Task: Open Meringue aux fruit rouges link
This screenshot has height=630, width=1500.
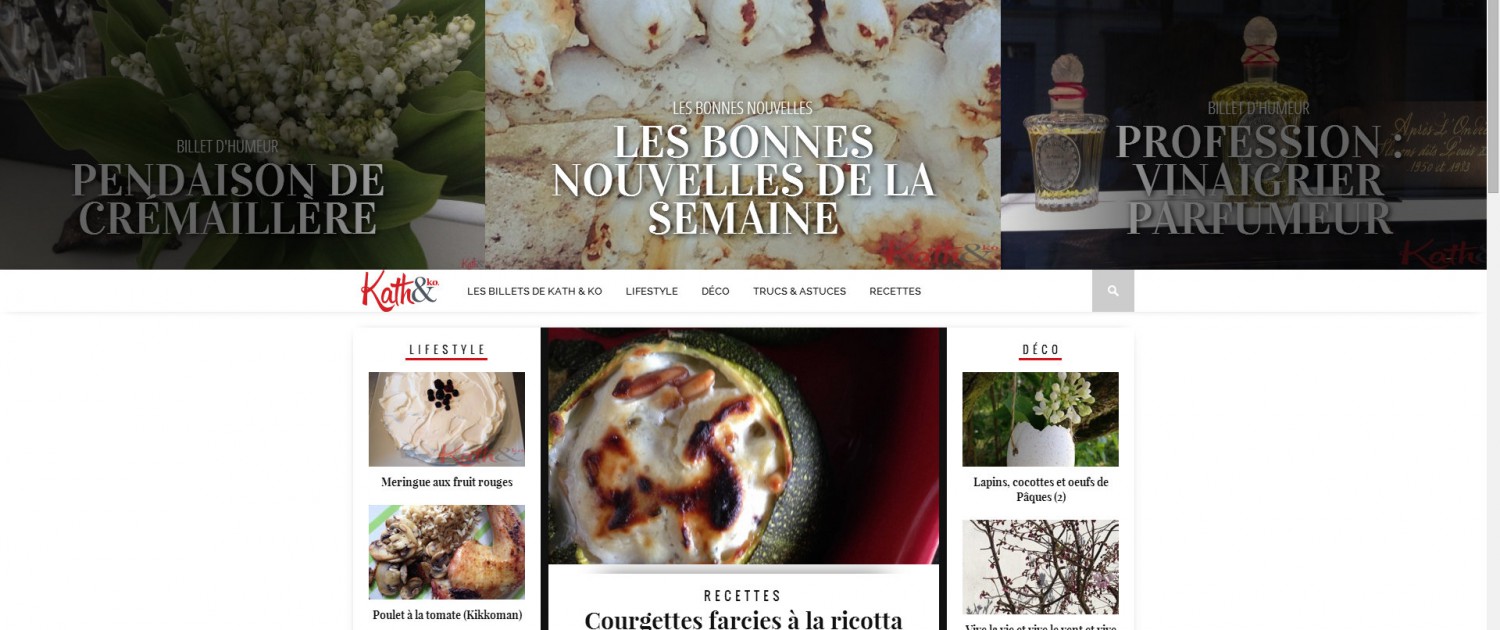Action: coord(447,482)
